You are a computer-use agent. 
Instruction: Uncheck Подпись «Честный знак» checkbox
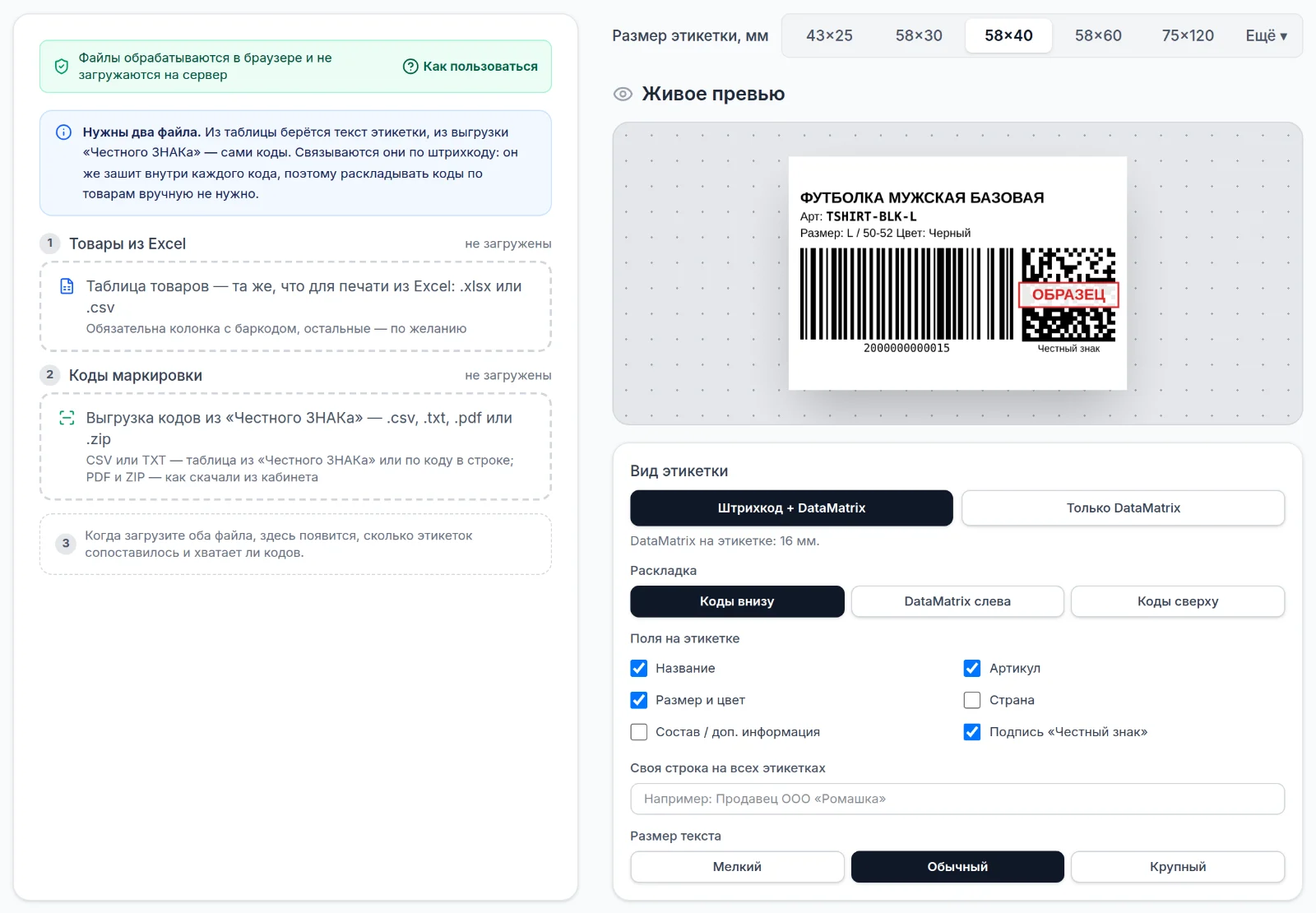pos(972,732)
